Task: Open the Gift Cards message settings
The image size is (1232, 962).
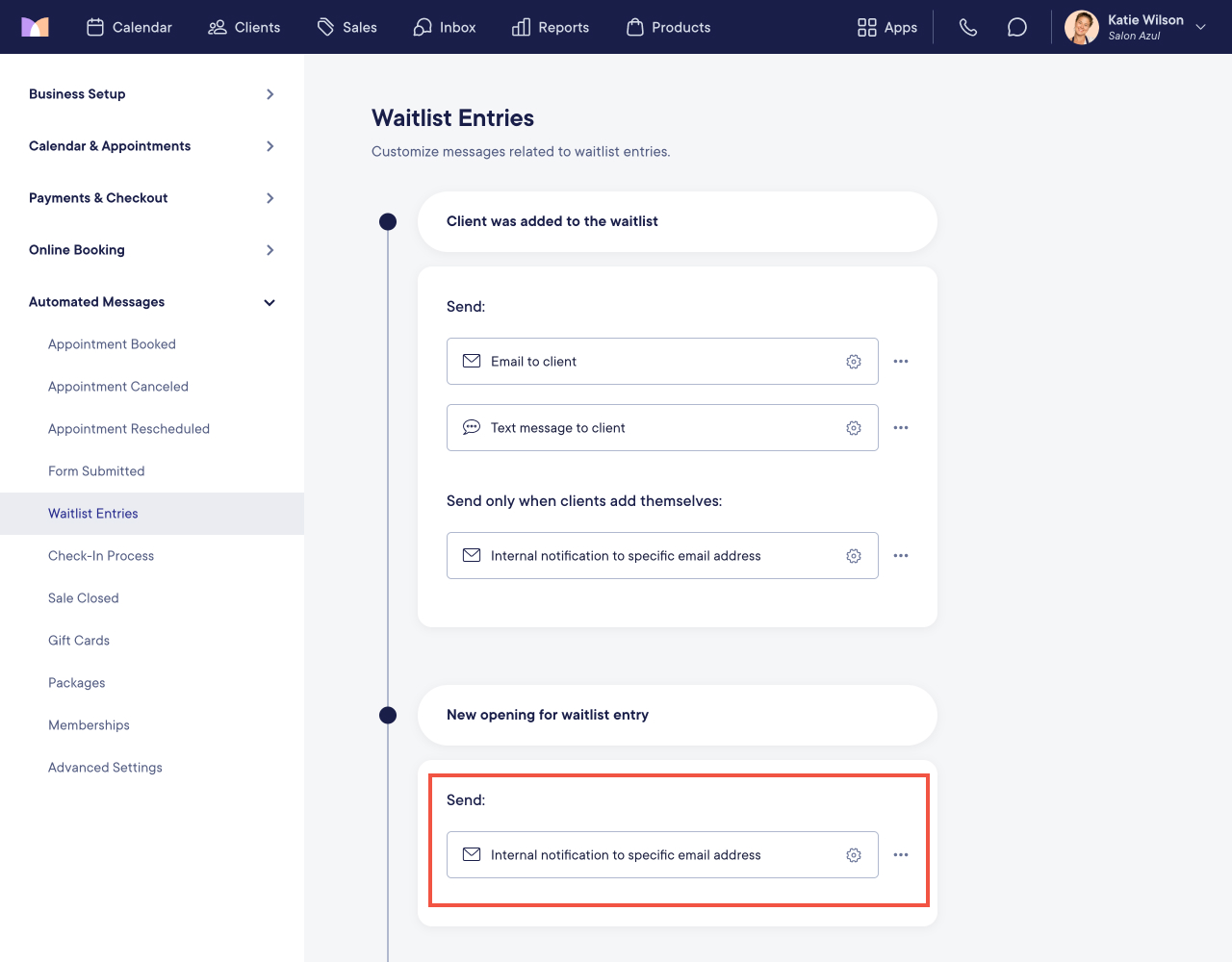Action: (x=79, y=641)
